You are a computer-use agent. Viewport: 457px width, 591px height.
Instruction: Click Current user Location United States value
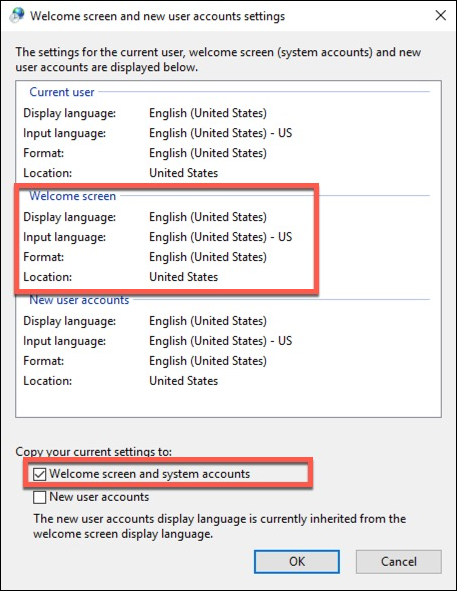click(184, 173)
